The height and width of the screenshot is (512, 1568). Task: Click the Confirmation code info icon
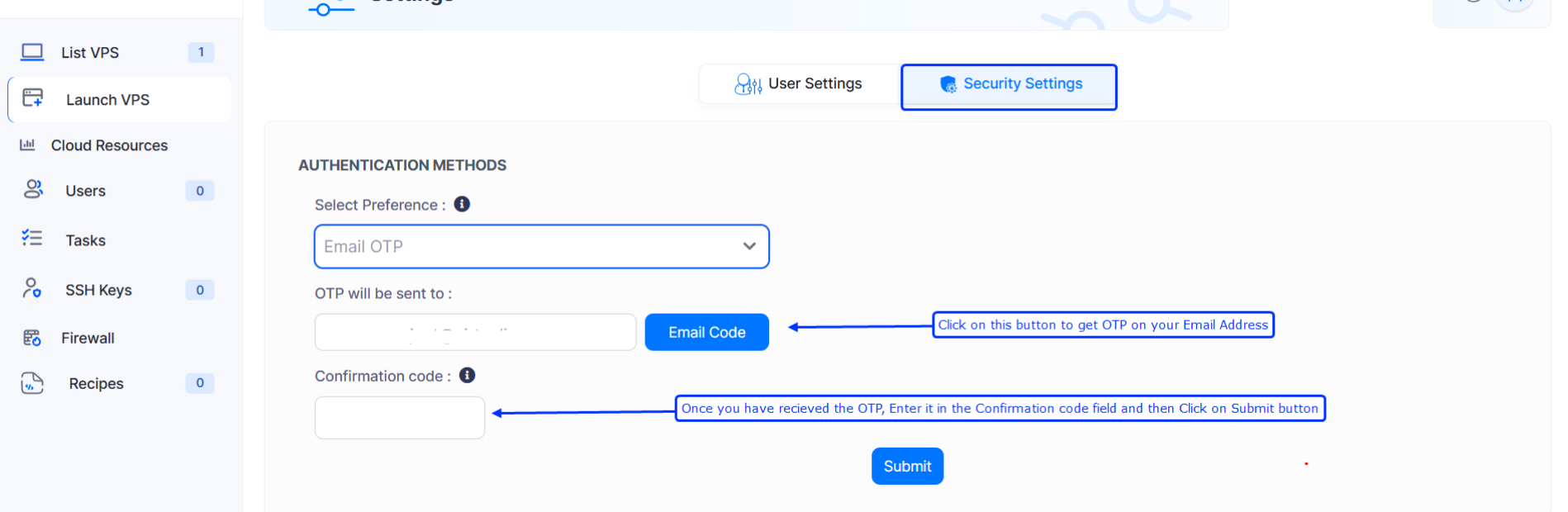(x=467, y=376)
